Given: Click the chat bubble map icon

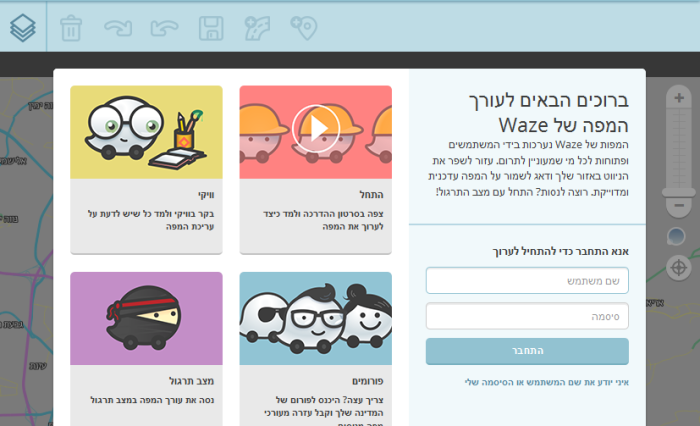Looking at the screenshot, I should [x=676, y=237].
